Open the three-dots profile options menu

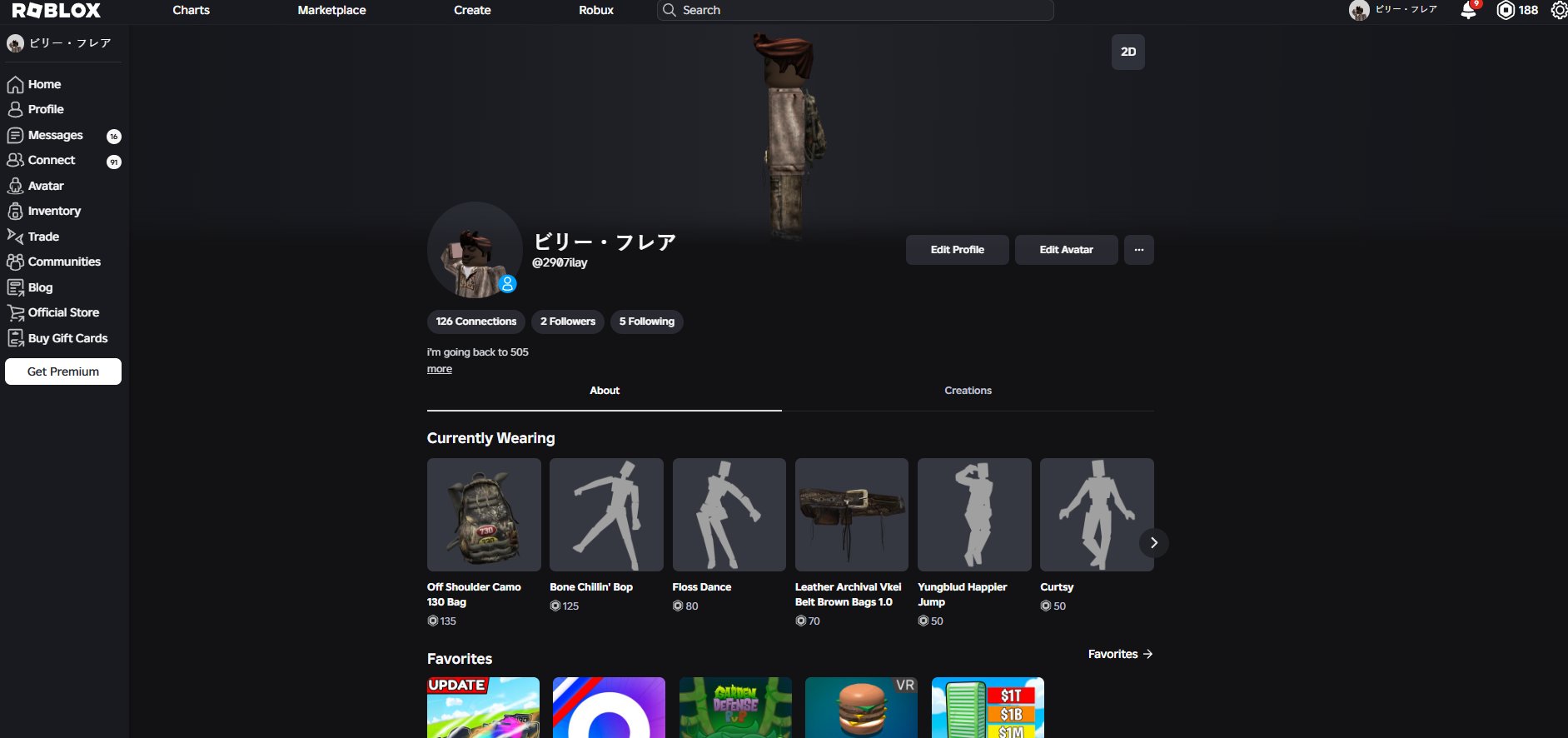(x=1138, y=250)
